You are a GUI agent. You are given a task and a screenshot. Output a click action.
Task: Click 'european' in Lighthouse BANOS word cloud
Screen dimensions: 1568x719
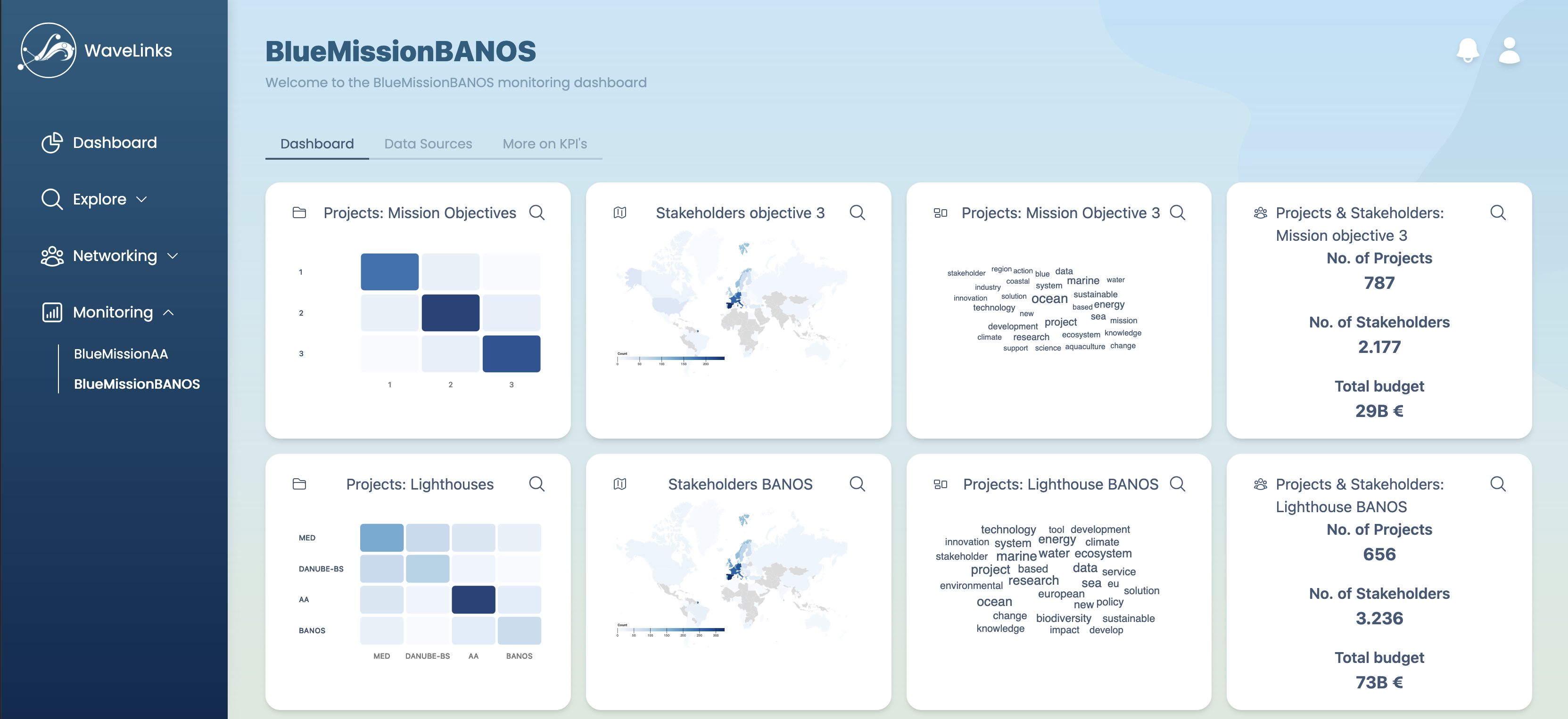pos(1061,594)
